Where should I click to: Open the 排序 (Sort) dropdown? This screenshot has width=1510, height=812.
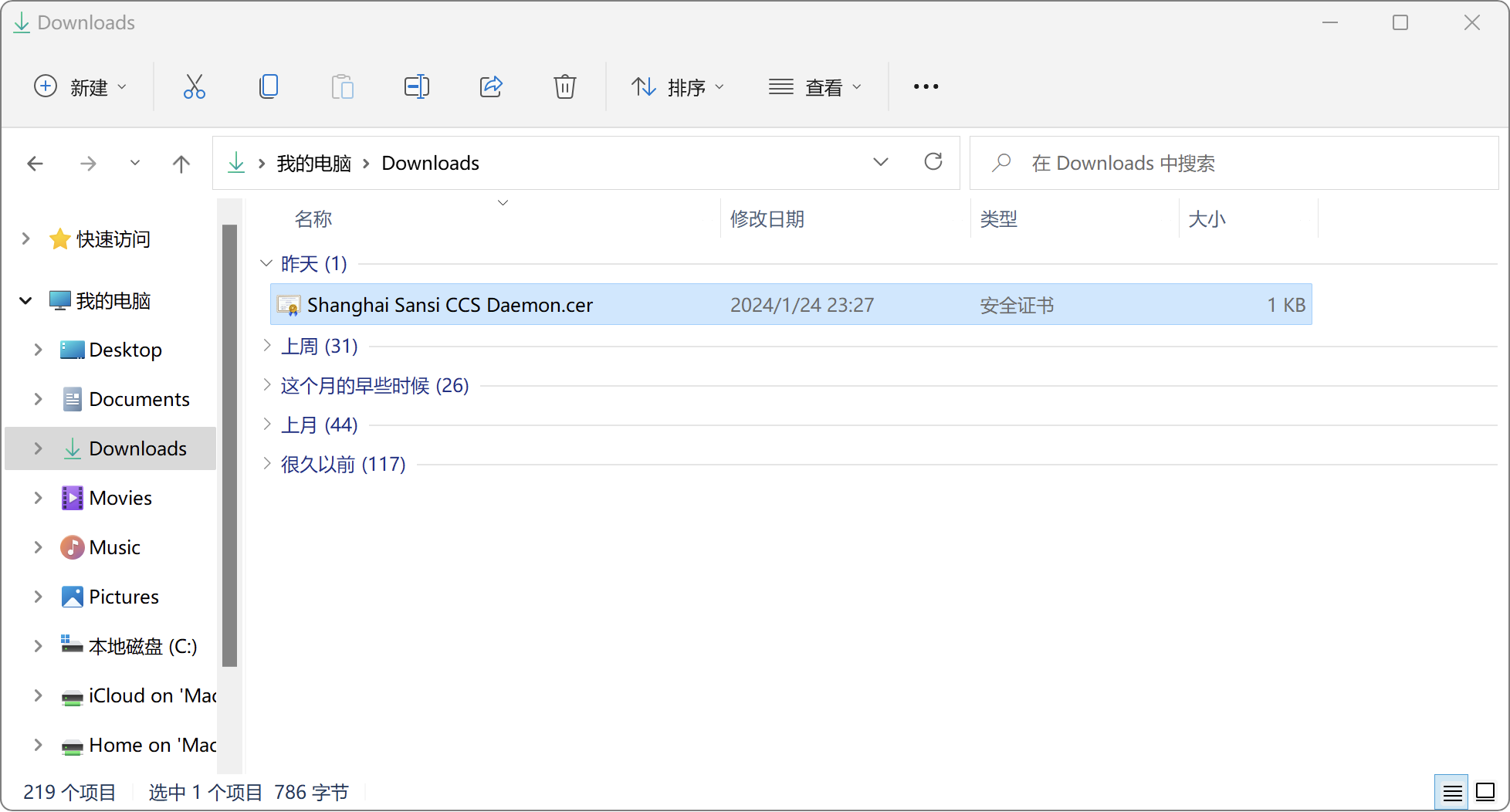pyautogui.click(x=677, y=86)
